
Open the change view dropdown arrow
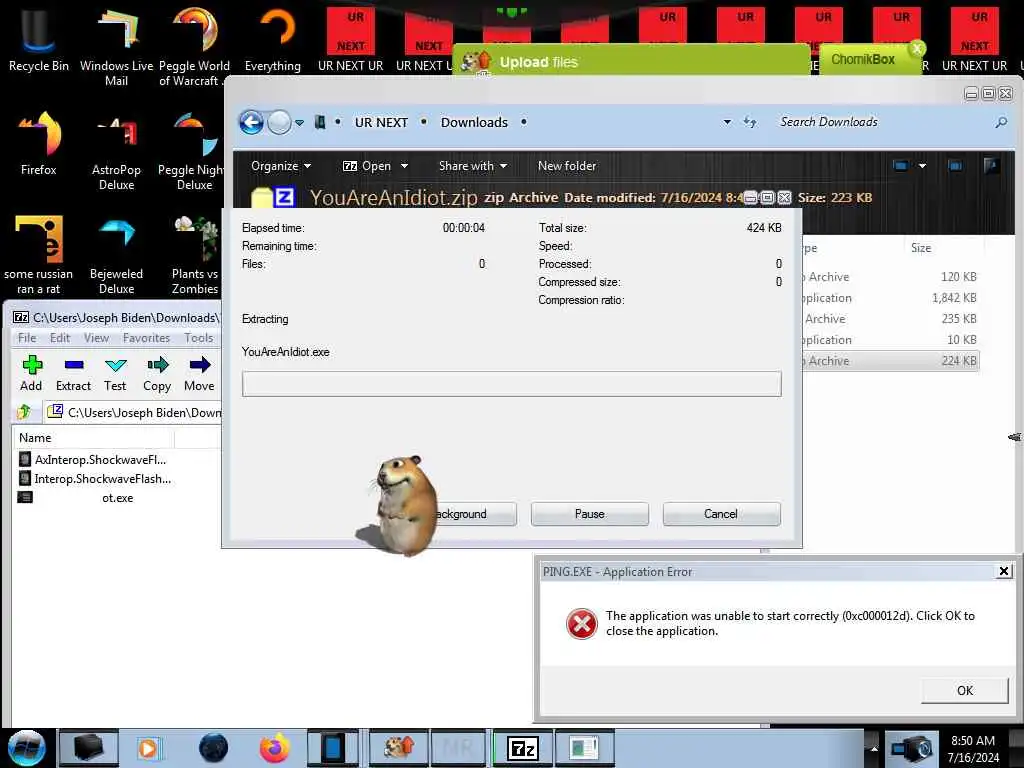[922, 166]
